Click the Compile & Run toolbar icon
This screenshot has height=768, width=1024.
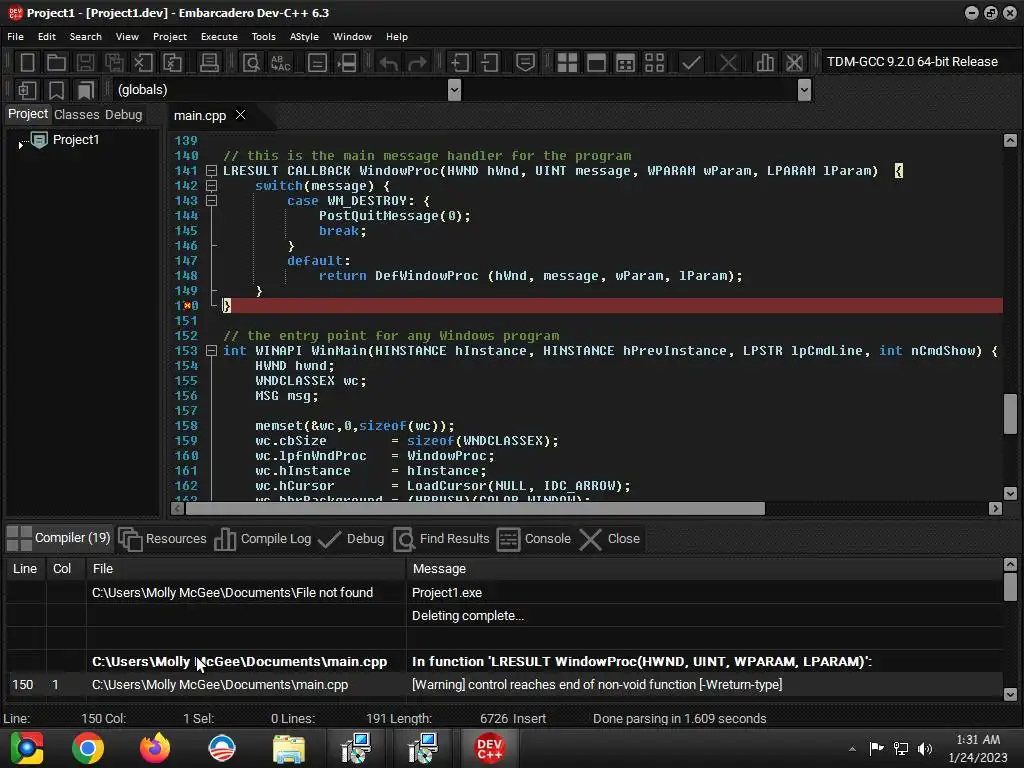point(626,63)
